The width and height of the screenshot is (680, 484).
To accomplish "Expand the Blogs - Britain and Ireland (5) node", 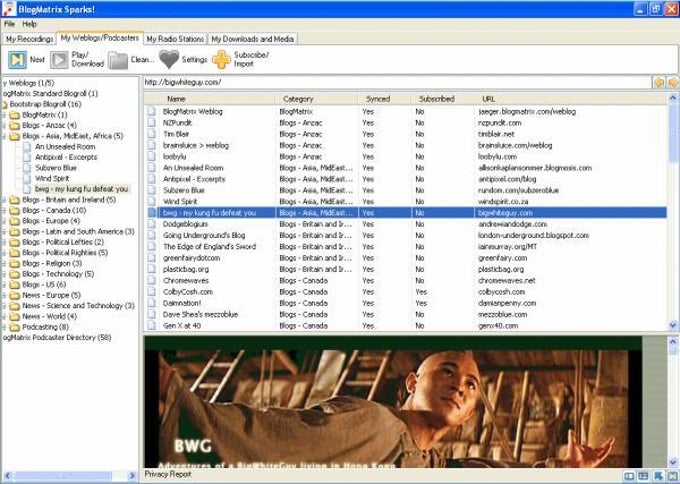I will pos(4,200).
